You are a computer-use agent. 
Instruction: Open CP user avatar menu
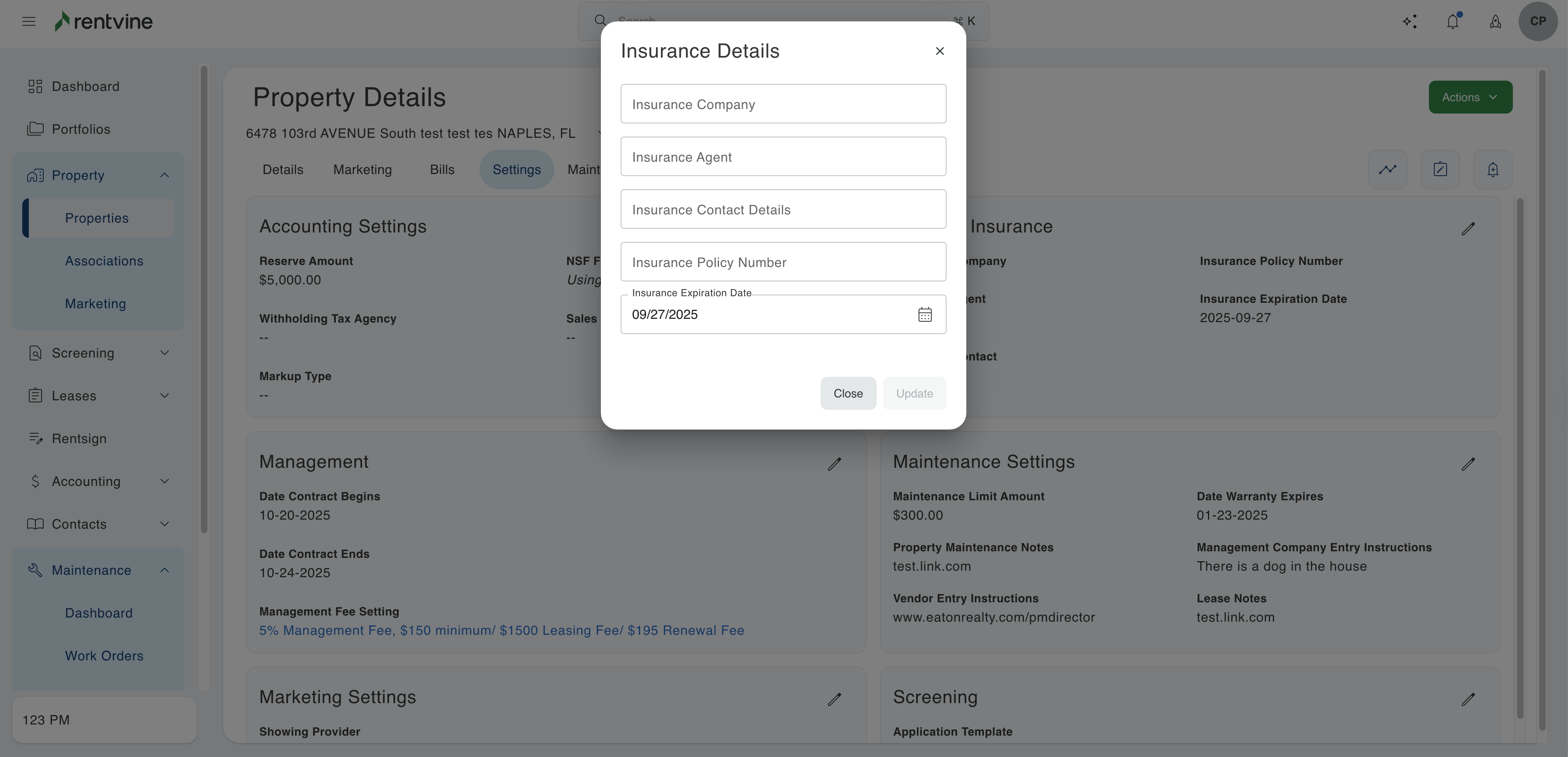1538,21
